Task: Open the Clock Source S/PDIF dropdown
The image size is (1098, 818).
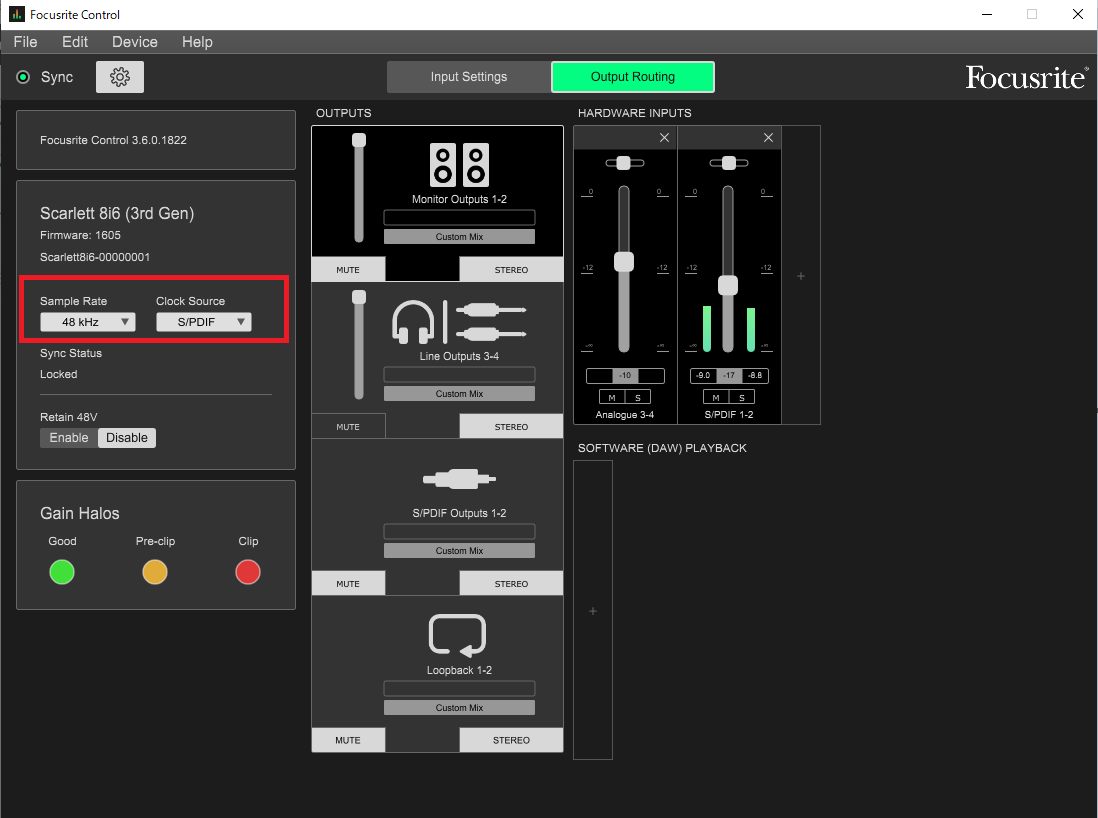Action: coord(204,322)
